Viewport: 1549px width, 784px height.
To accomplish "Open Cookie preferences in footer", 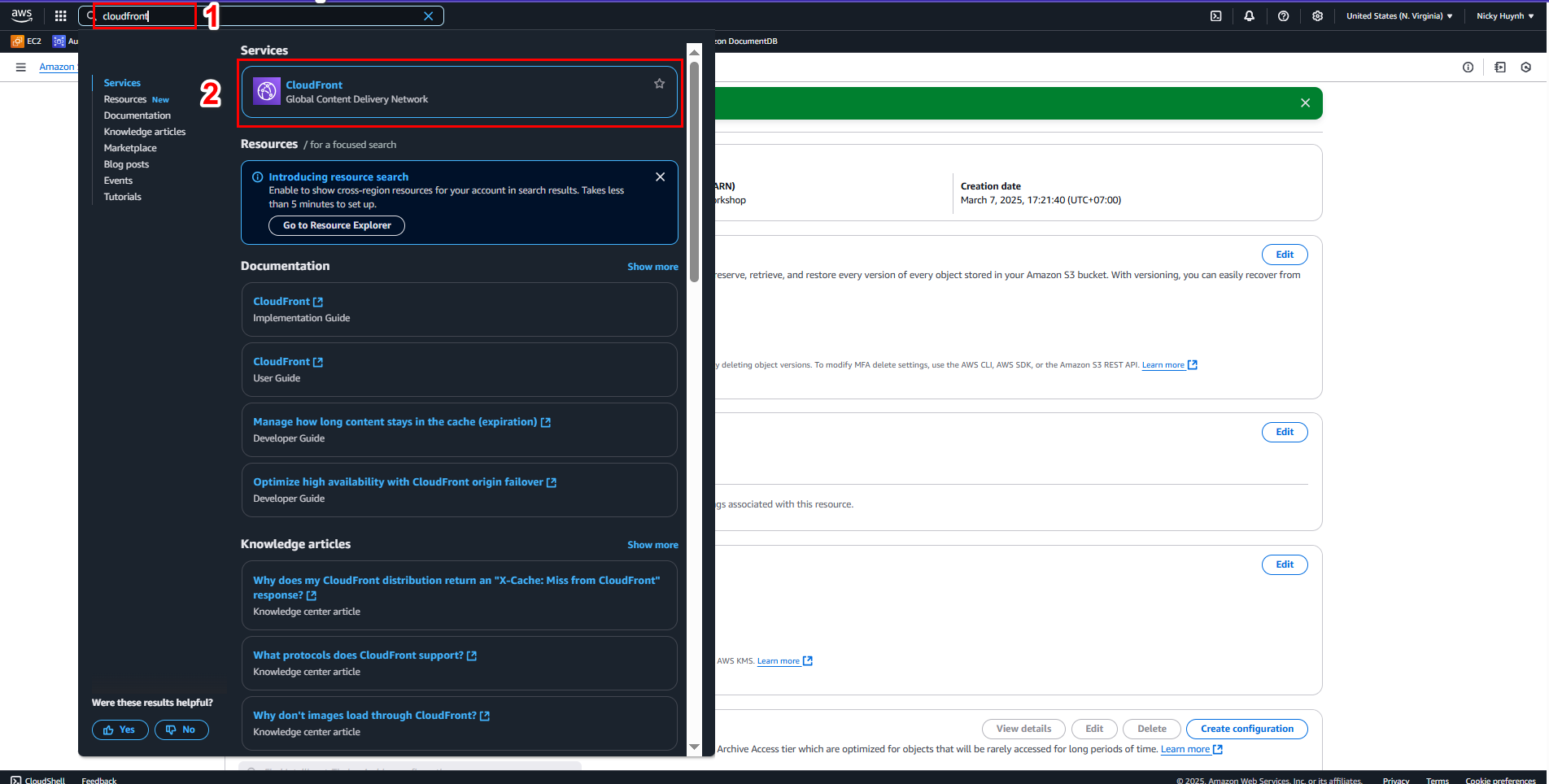I will [1501, 780].
